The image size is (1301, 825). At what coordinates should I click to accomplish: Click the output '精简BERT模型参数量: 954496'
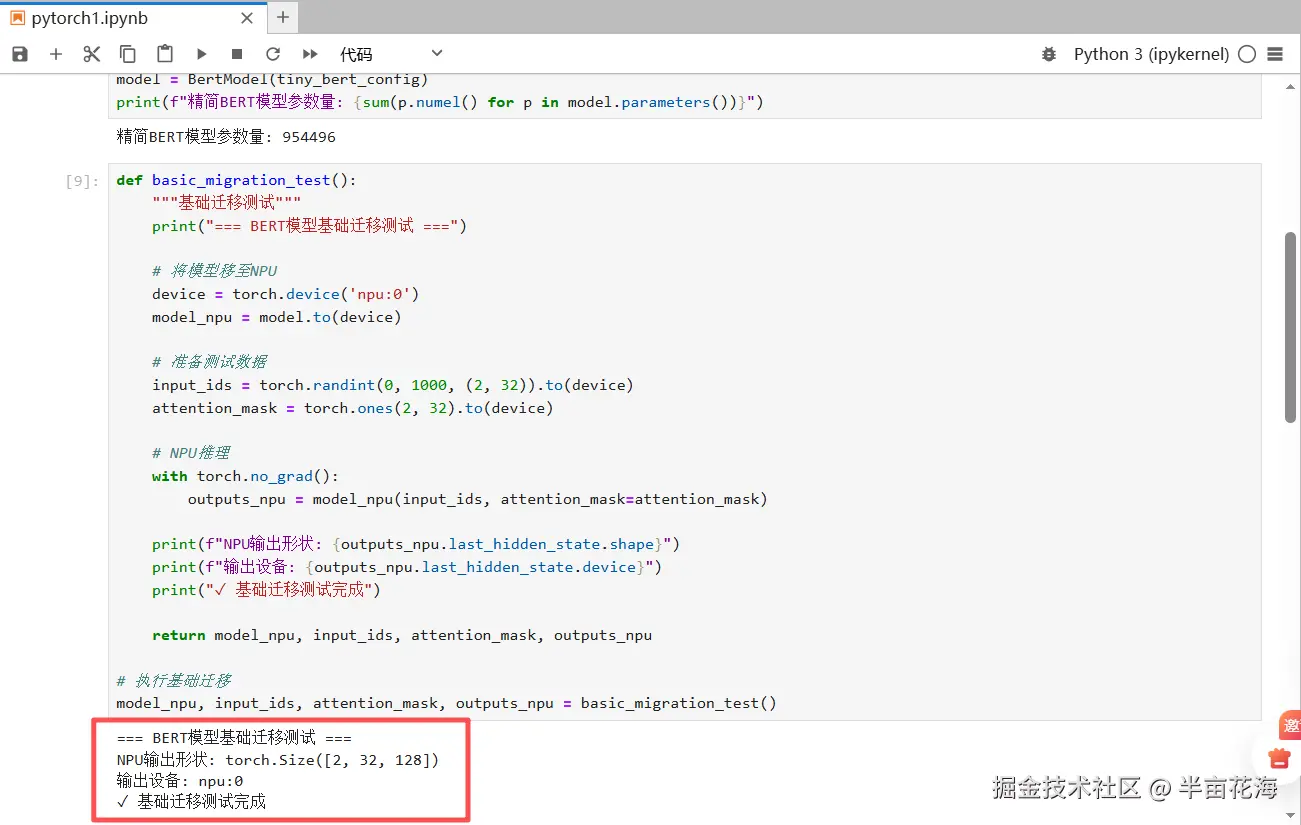226,137
